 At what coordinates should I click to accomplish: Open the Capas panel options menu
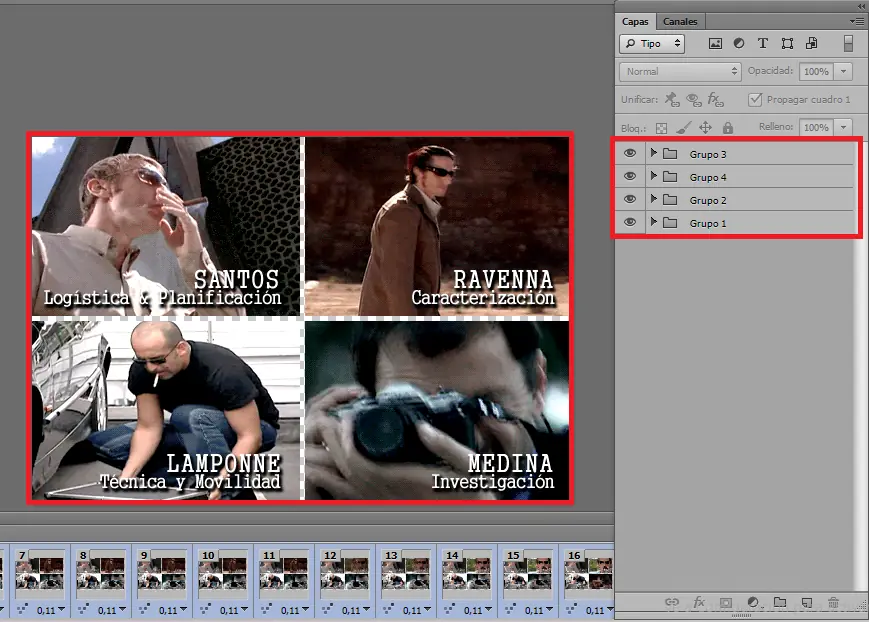(x=857, y=21)
